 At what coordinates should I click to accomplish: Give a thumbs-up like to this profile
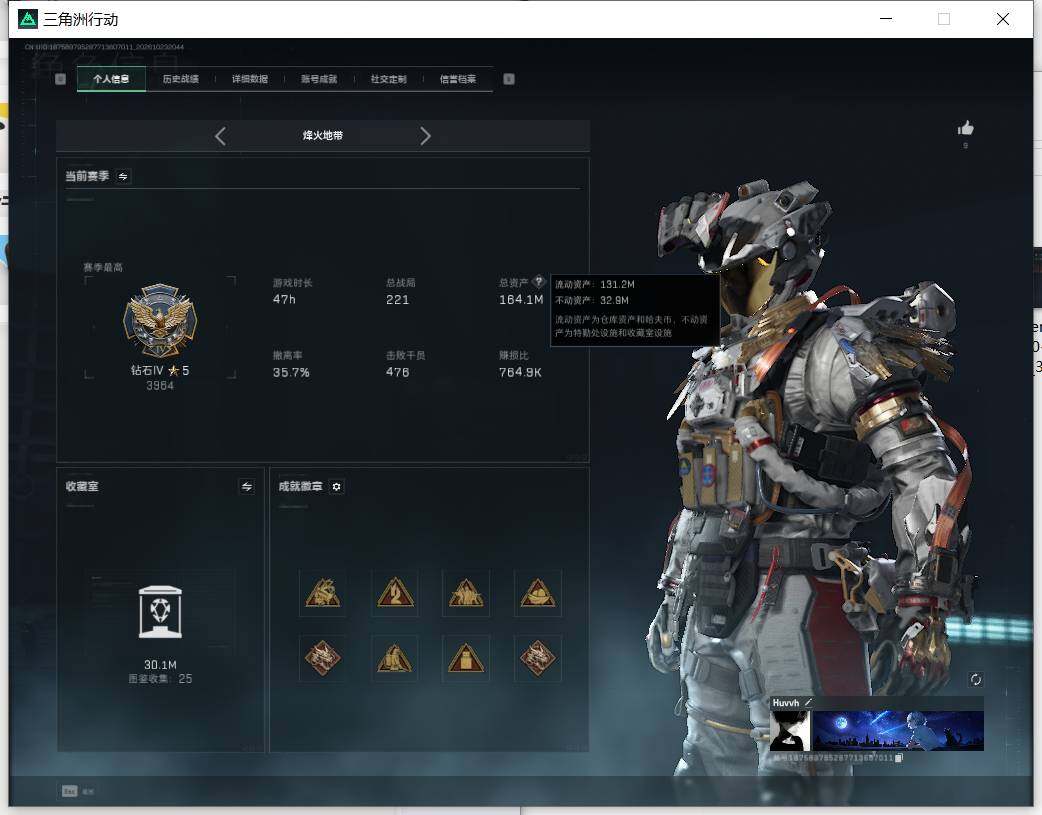pyautogui.click(x=966, y=128)
